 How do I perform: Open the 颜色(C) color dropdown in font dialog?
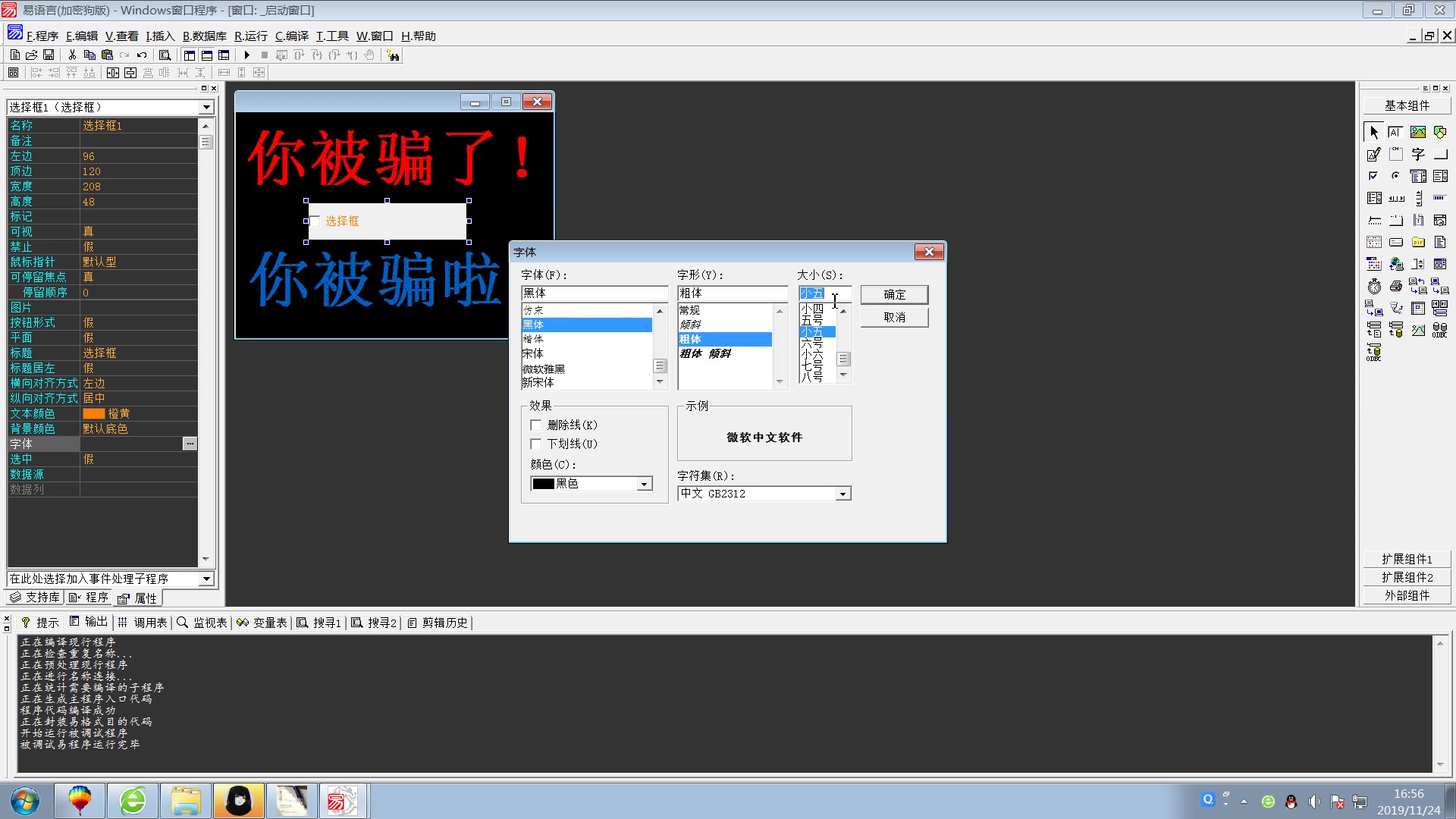click(x=642, y=483)
